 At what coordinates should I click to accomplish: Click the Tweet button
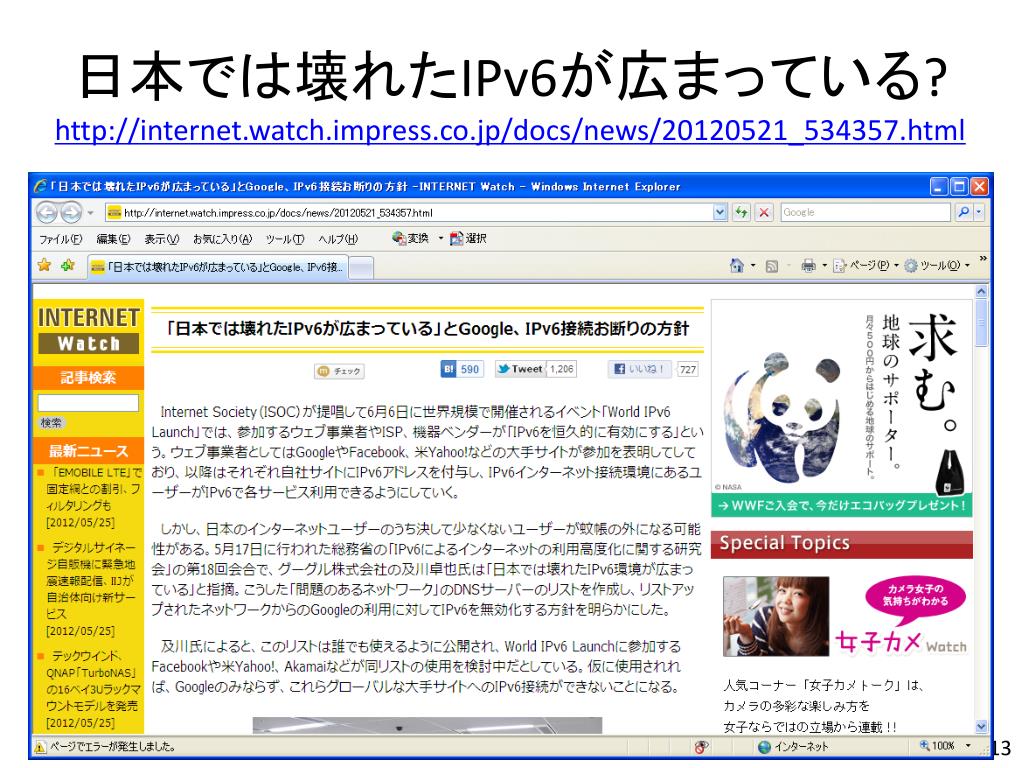tap(520, 369)
